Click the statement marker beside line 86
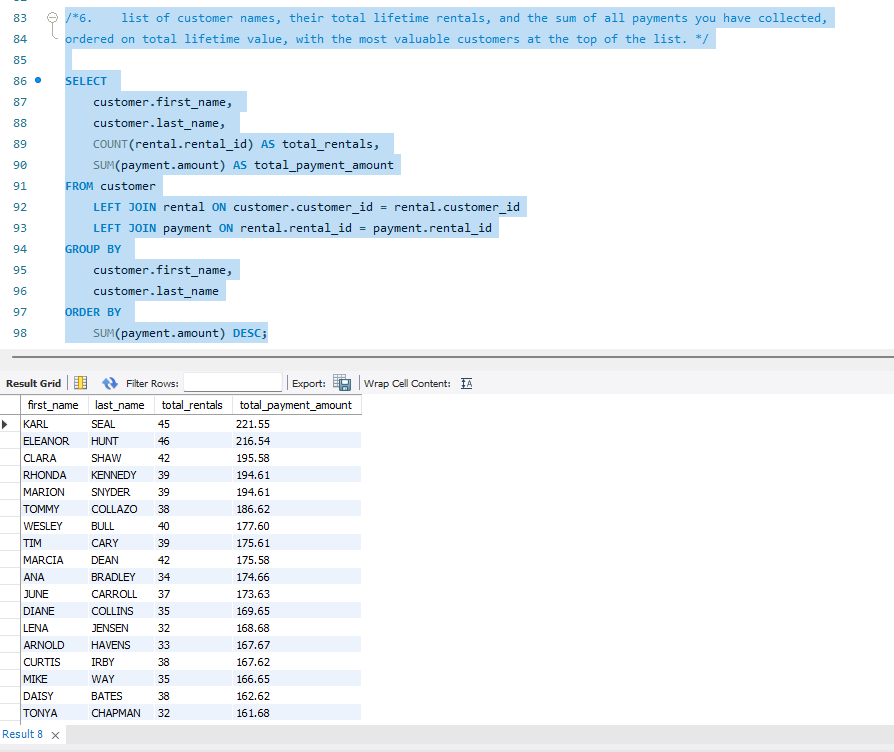This screenshot has height=752, width=894. point(38,80)
